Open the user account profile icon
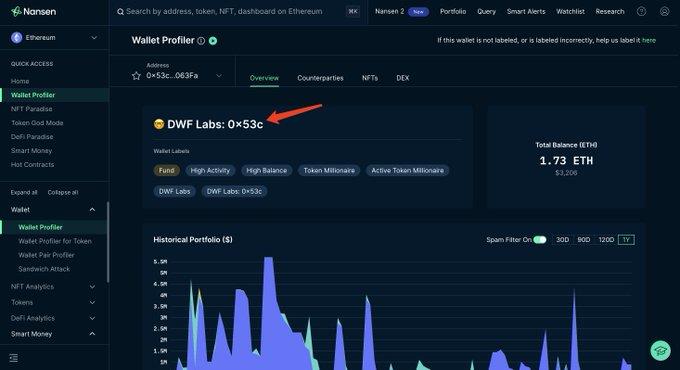 tap(664, 12)
